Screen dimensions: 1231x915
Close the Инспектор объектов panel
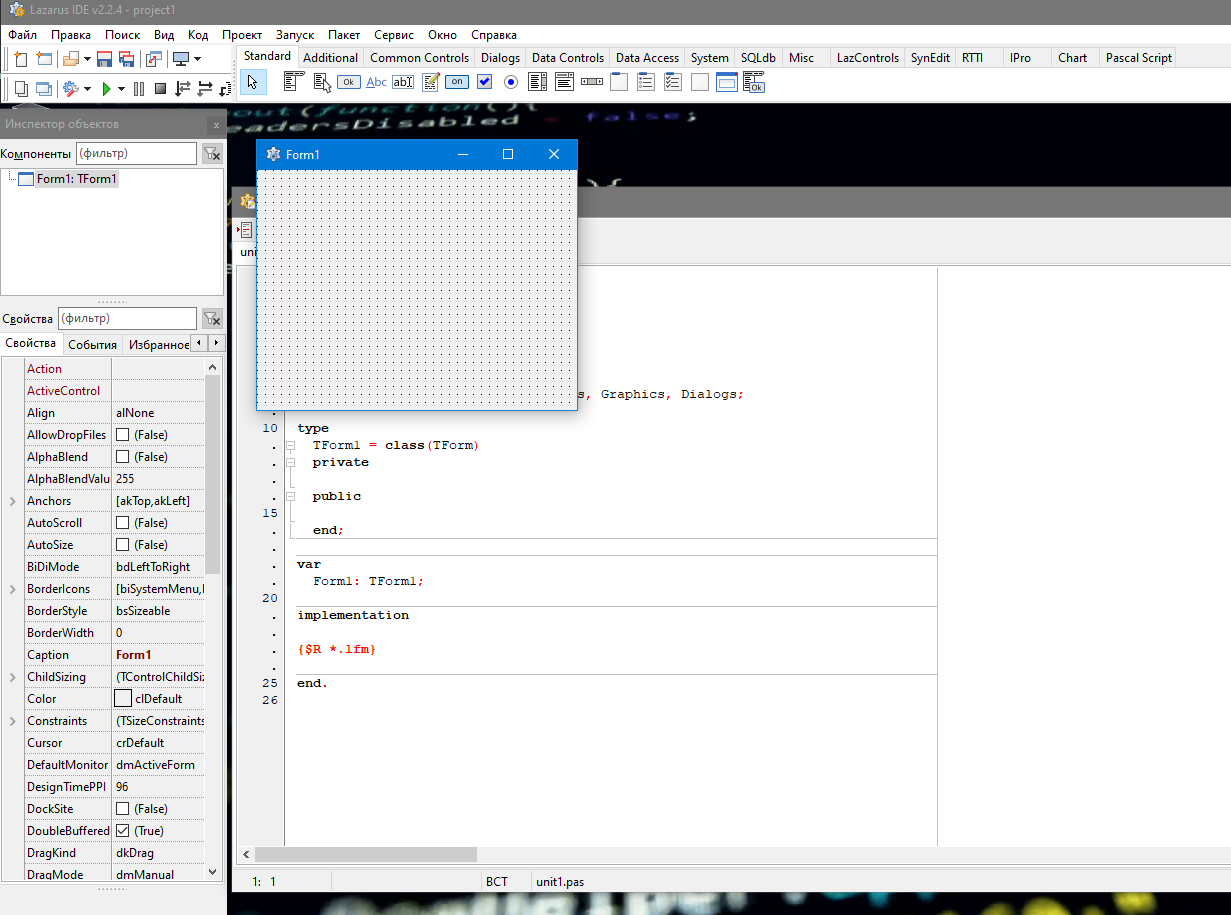point(216,125)
